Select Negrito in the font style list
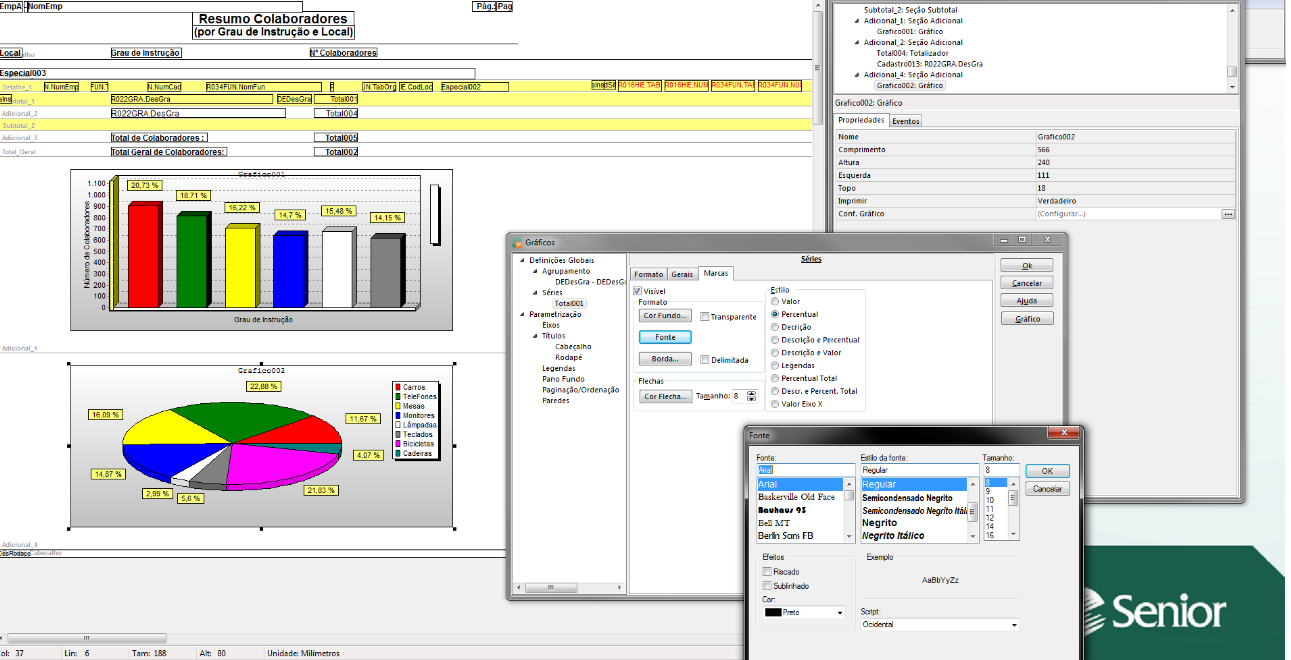 pos(880,523)
